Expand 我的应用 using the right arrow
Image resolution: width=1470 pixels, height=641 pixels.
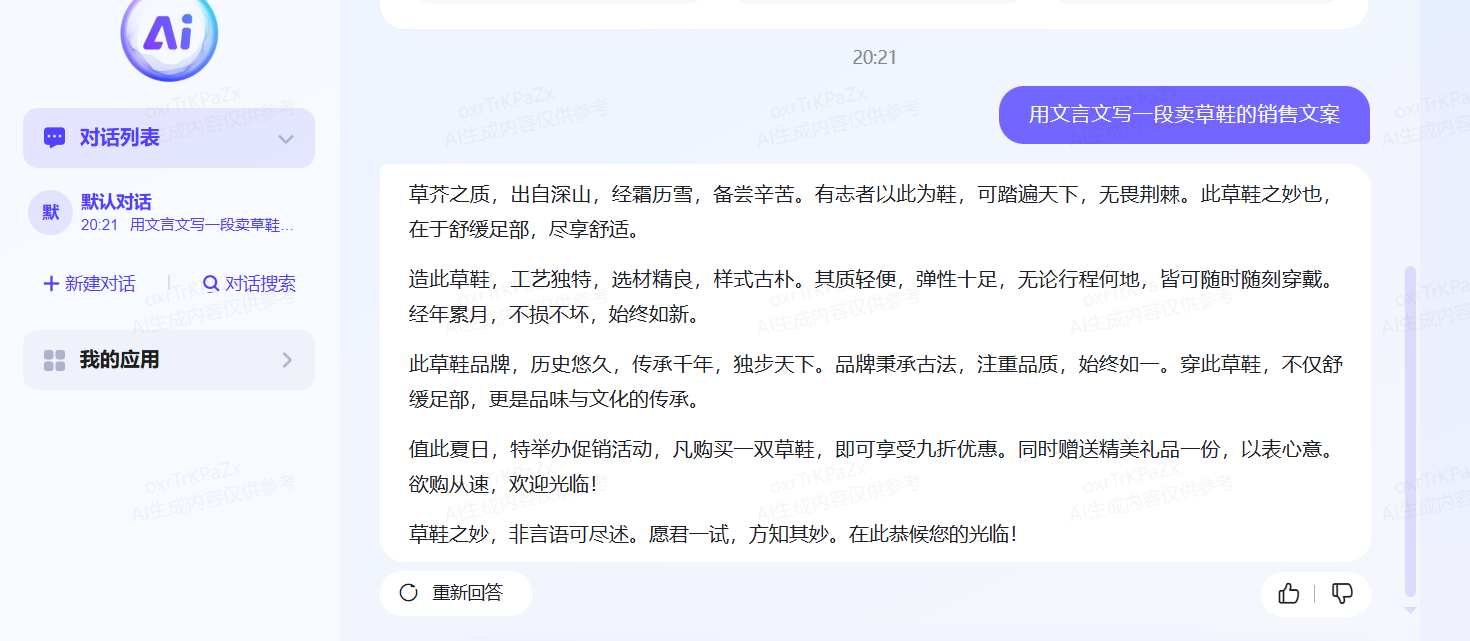tap(288, 359)
